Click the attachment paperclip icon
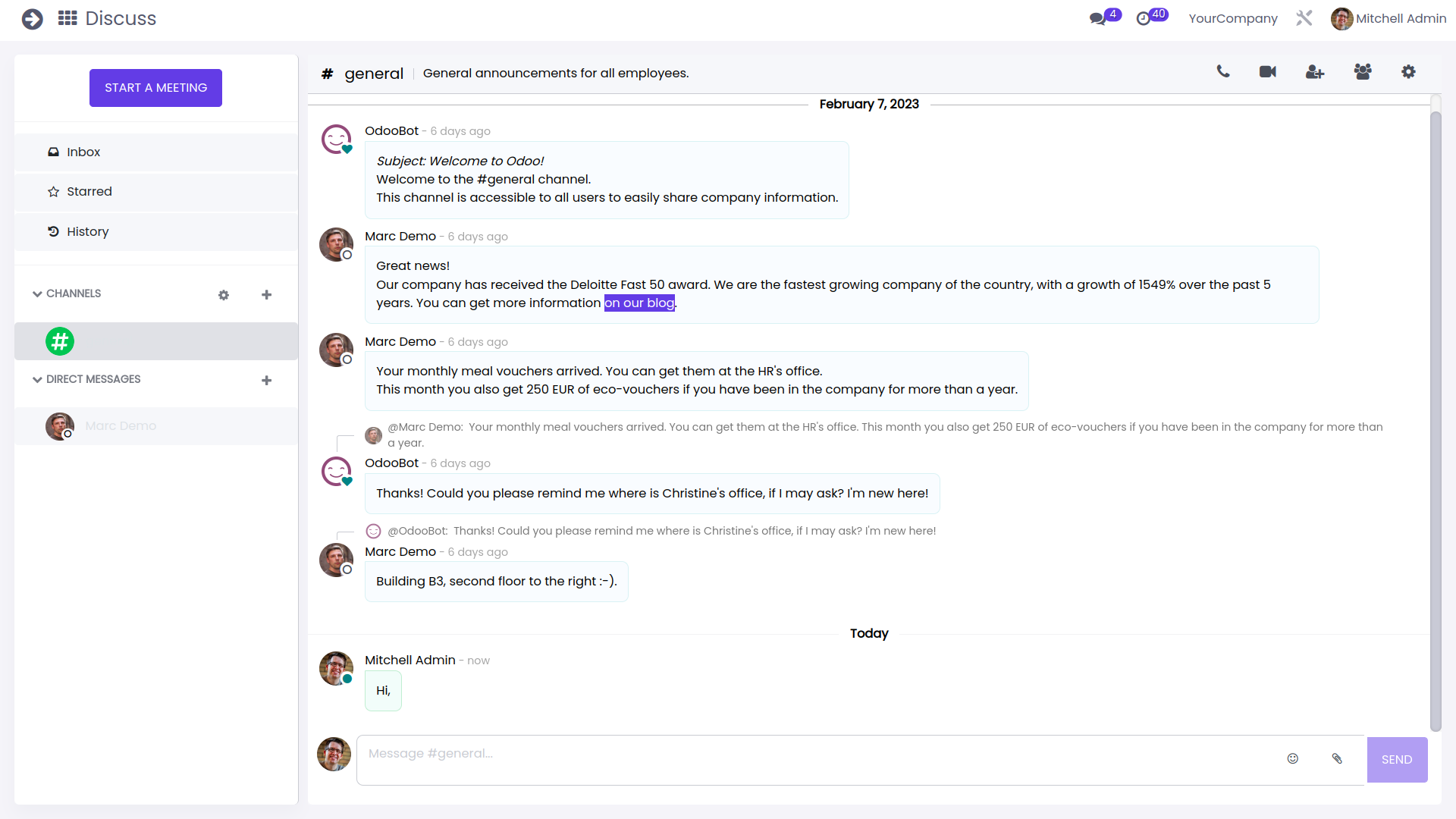Viewport: 1456px width, 819px height. 1337,758
